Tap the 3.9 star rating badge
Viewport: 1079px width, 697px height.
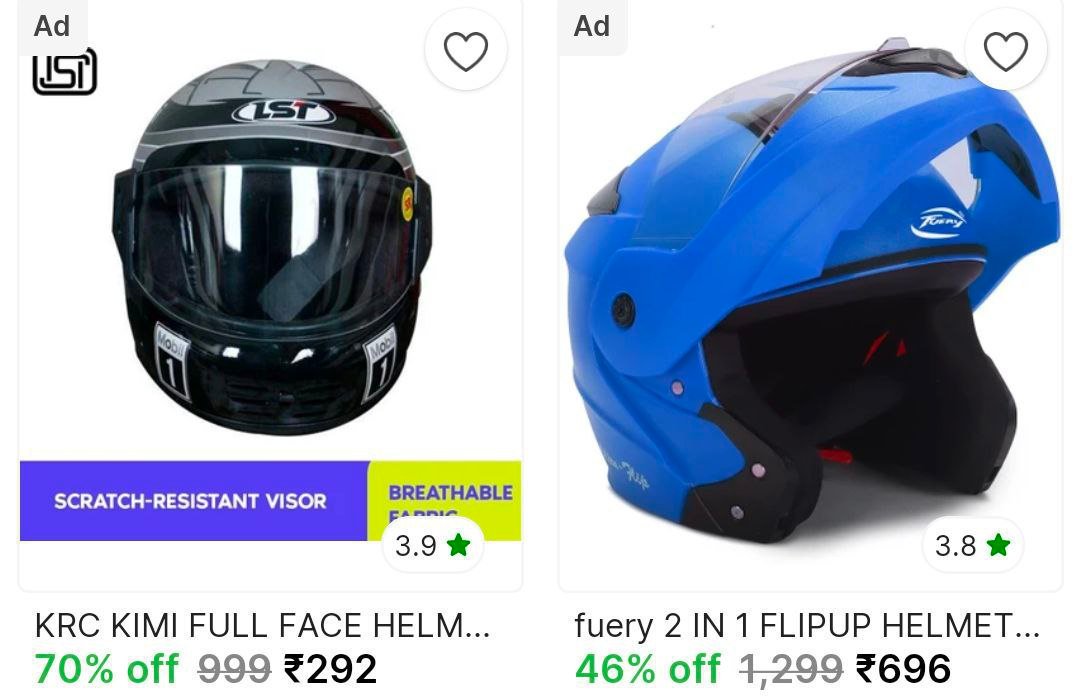(x=433, y=546)
